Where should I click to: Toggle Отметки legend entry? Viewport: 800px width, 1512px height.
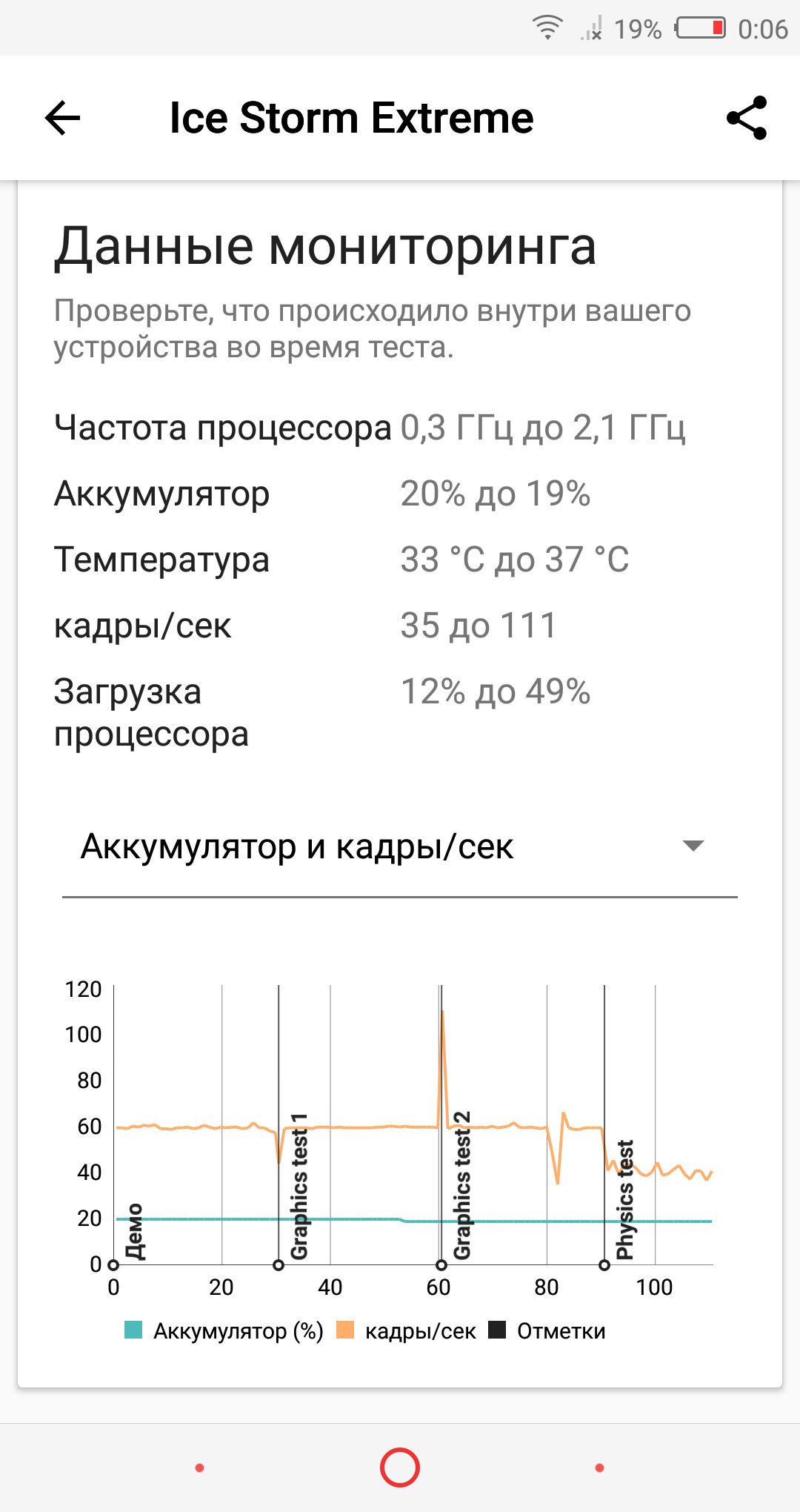click(547, 1331)
